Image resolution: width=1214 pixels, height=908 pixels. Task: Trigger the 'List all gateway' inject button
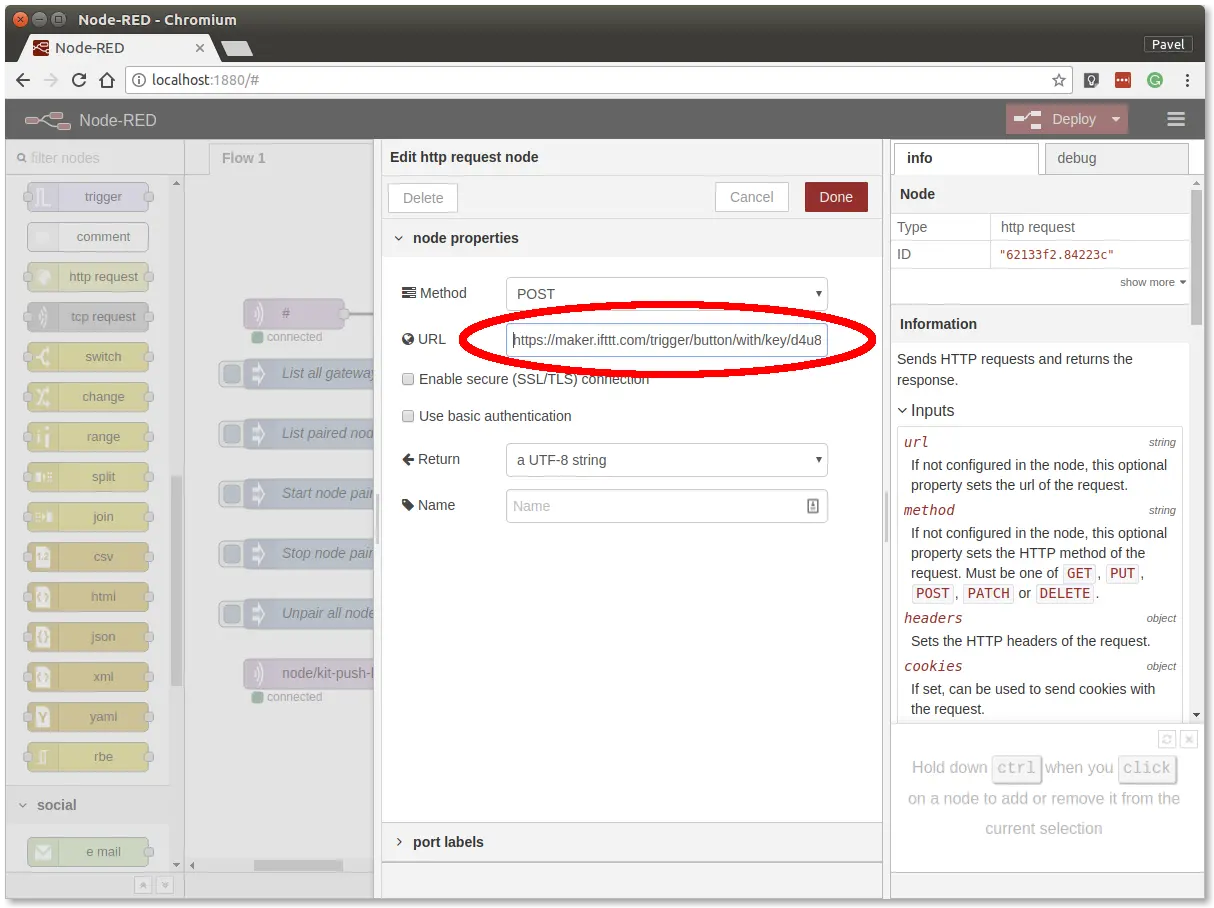(x=232, y=374)
